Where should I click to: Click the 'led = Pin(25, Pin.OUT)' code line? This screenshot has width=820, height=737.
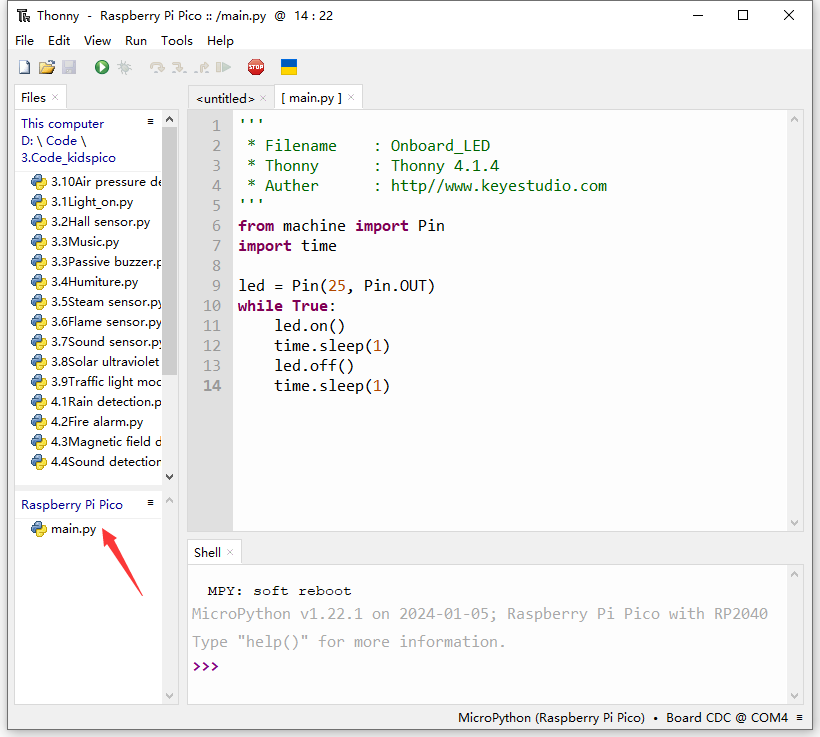[x=336, y=286]
